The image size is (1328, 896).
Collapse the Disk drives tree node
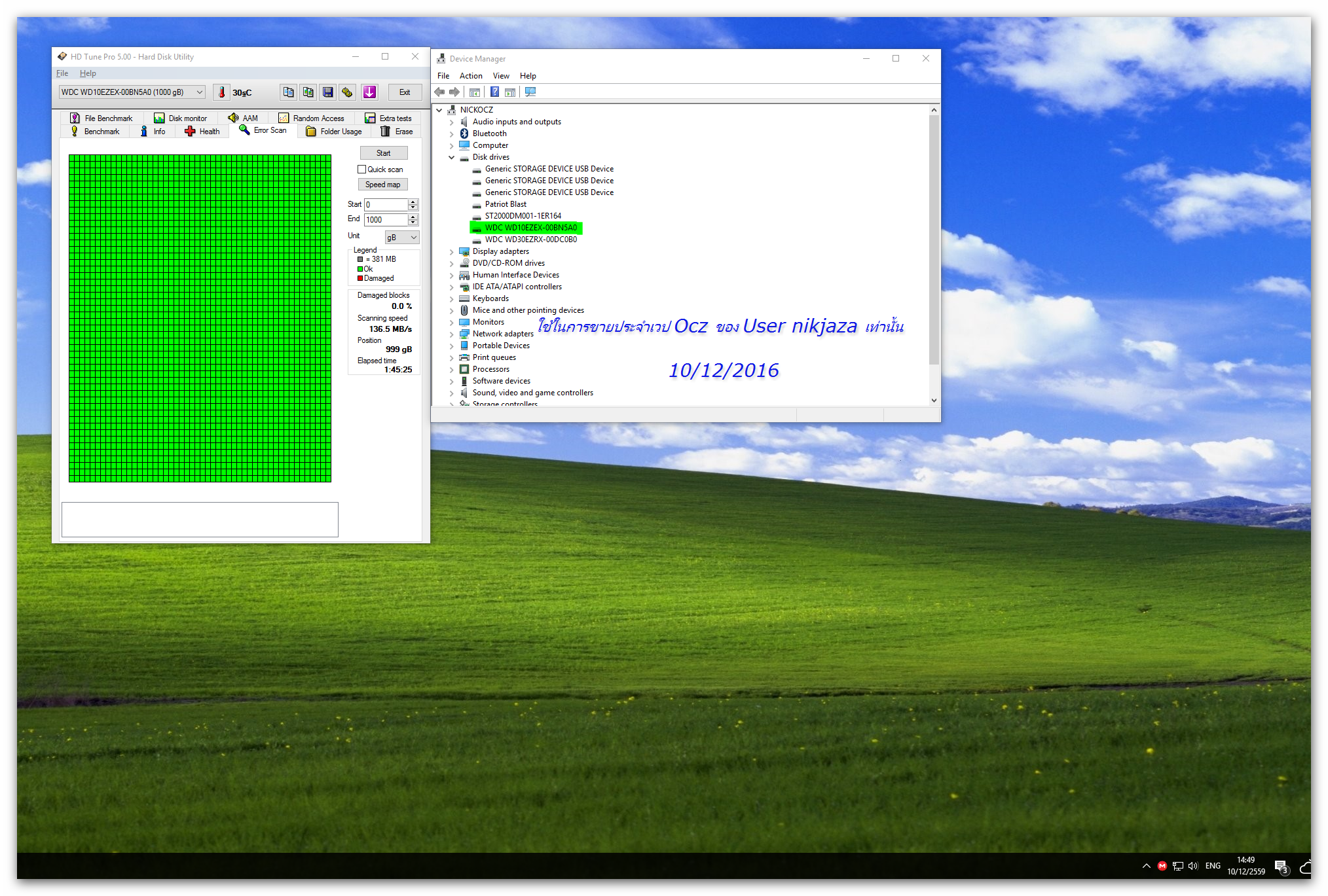tap(451, 157)
